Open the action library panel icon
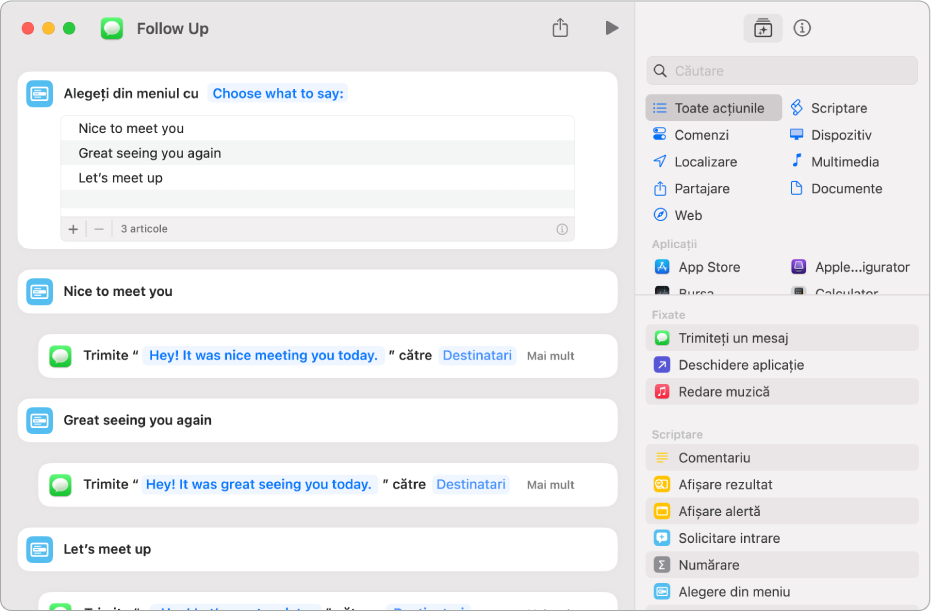 click(762, 28)
